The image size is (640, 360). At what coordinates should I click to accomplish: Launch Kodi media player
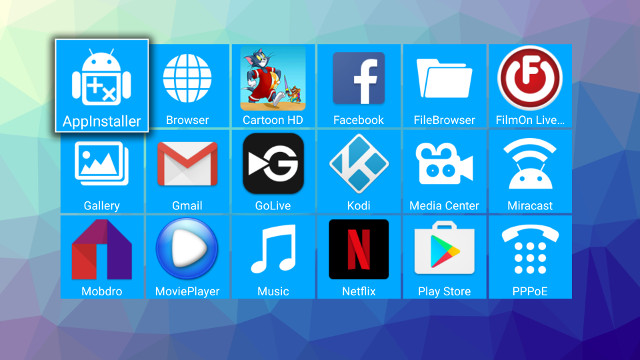click(359, 171)
